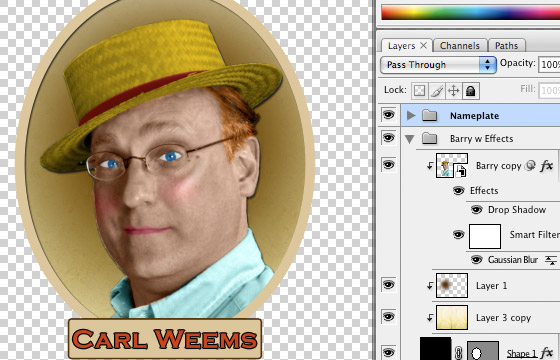Toggle Gaussian Blur filter visibility

pos(476,259)
